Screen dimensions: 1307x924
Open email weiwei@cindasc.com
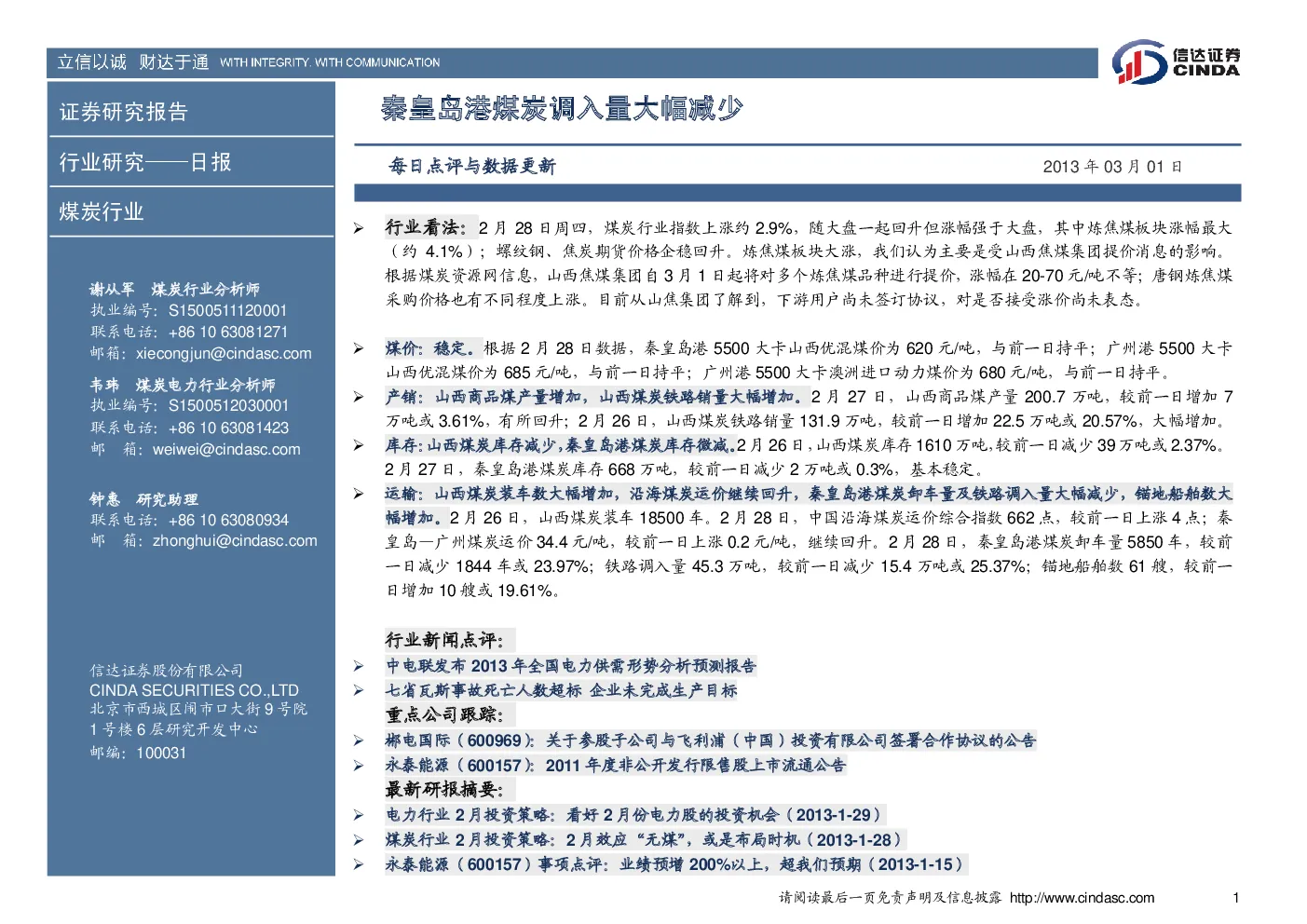226,449
